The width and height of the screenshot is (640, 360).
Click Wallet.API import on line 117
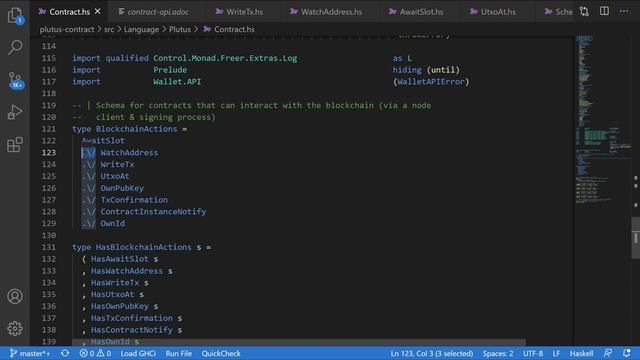click(x=177, y=82)
